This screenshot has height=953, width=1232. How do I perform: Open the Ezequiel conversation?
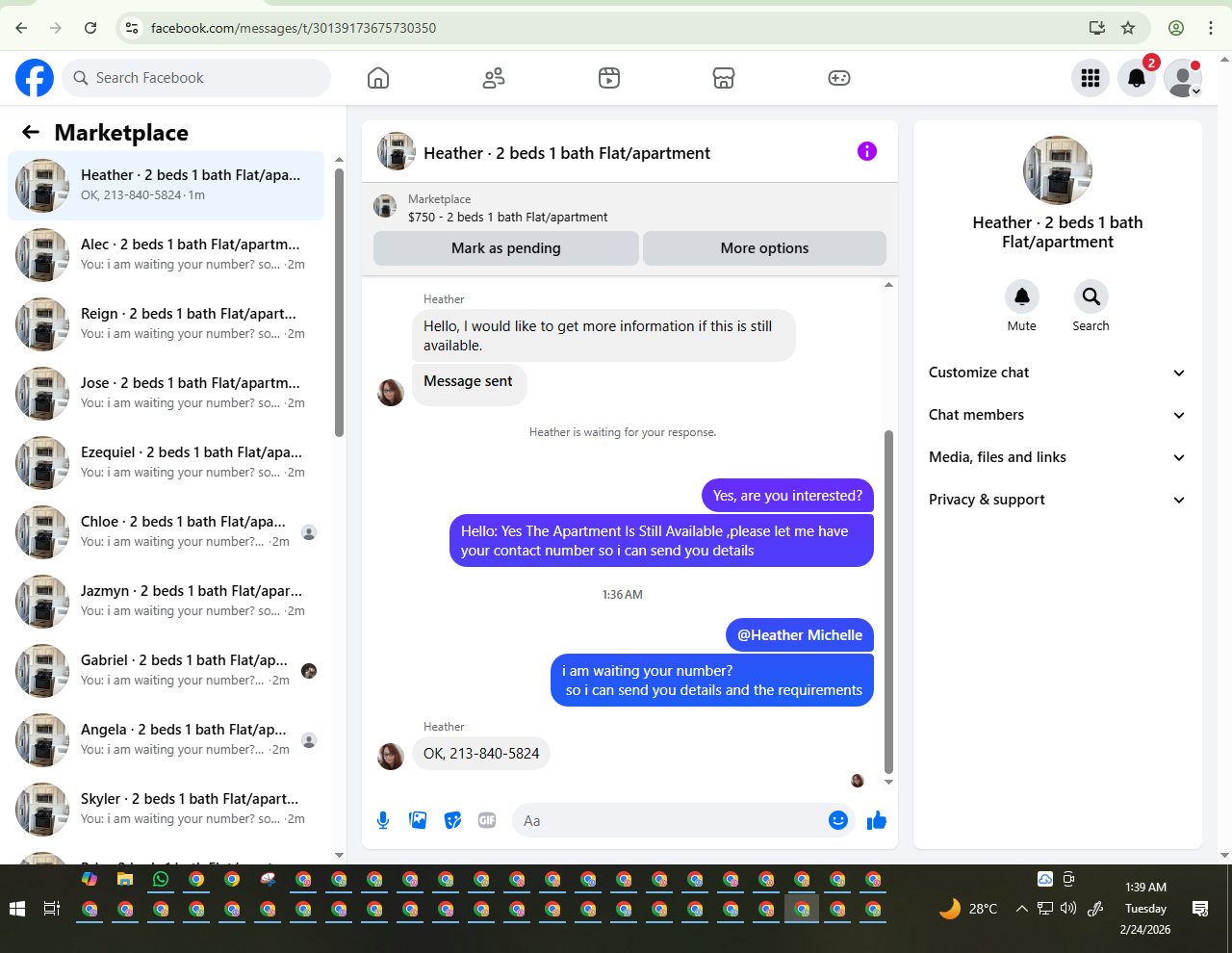[166, 463]
